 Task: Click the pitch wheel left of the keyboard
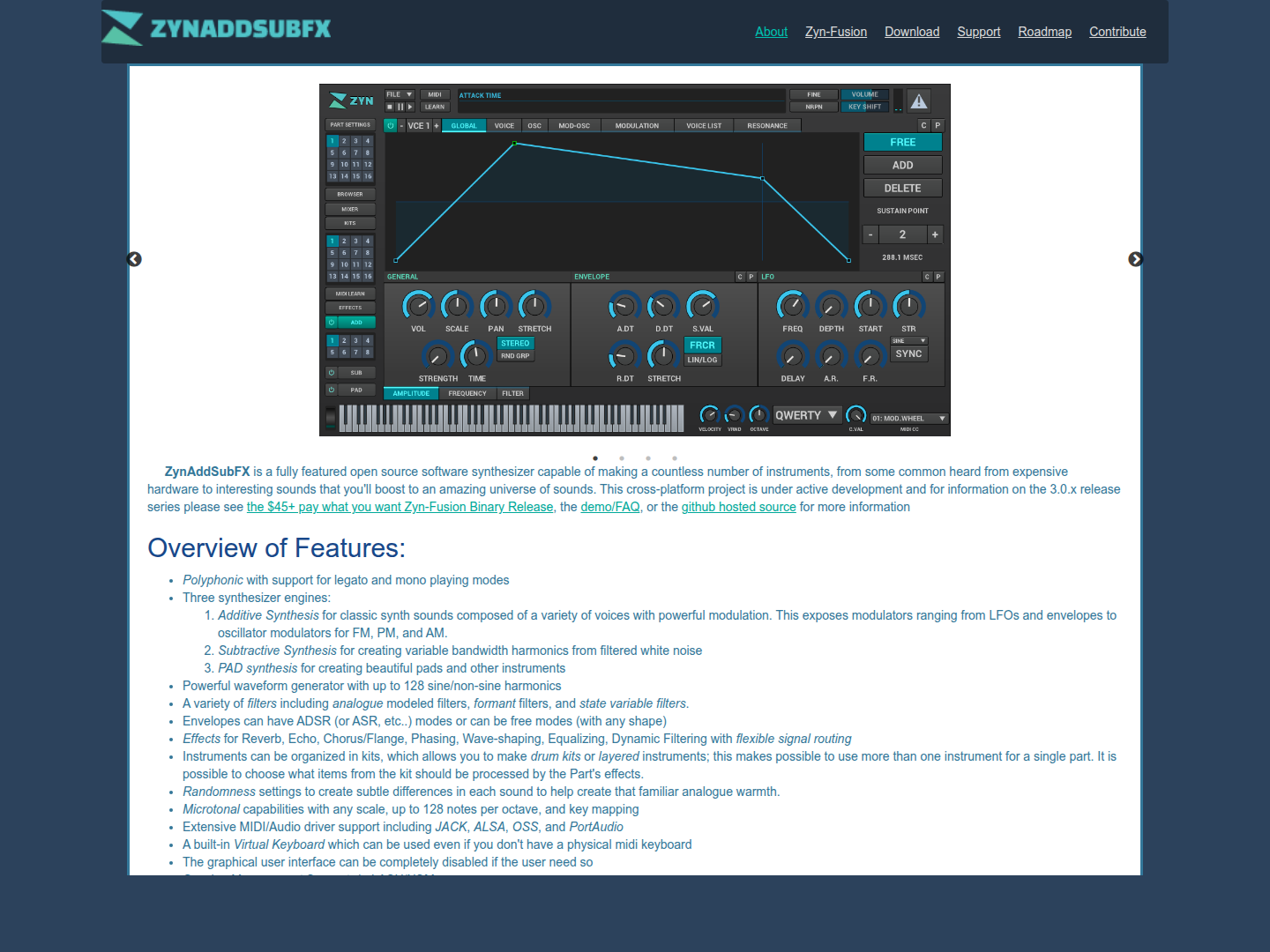click(332, 418)
